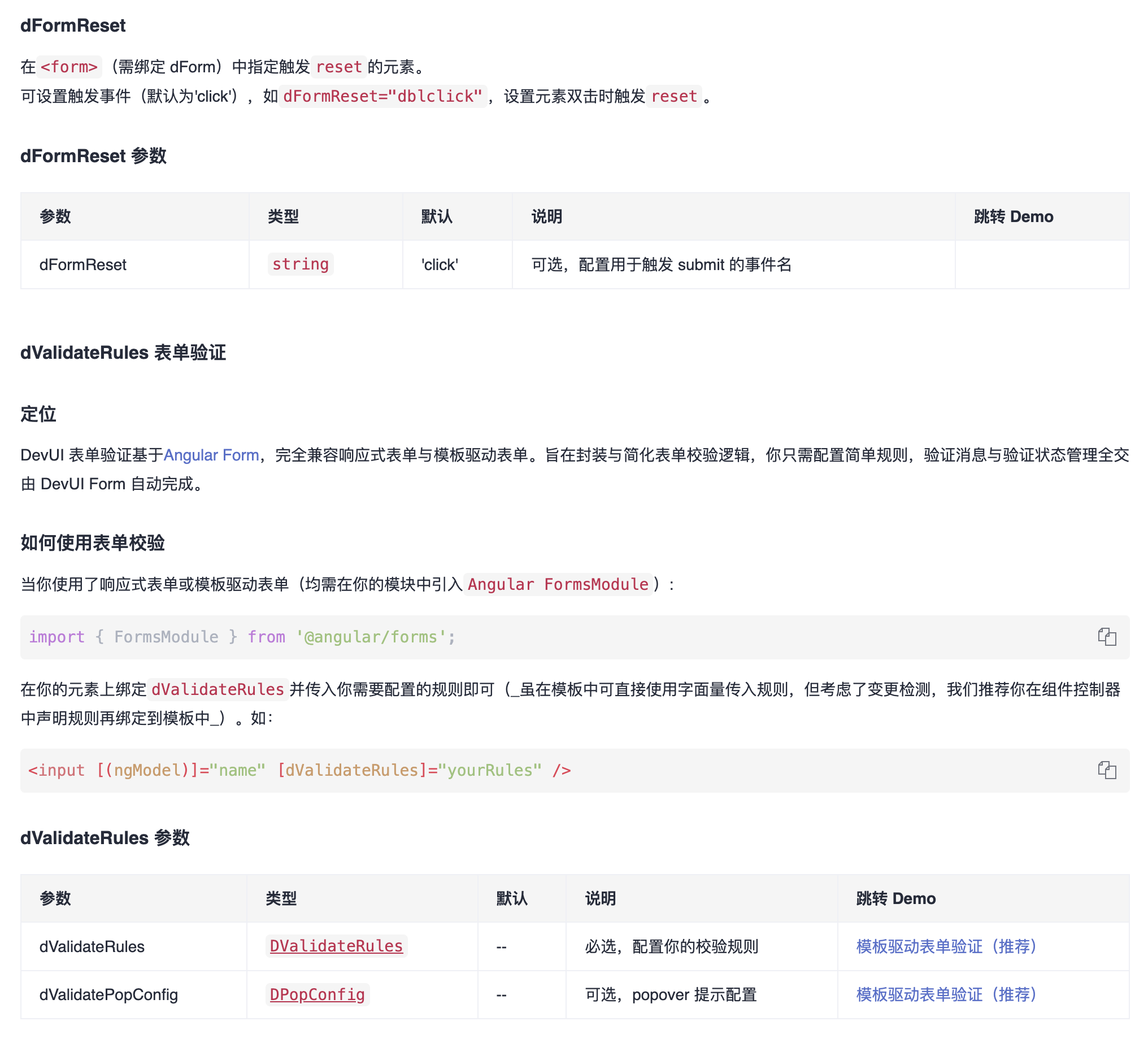Open the Angular Form link
Screen dimensions: 1148x1043
(211, 455)
